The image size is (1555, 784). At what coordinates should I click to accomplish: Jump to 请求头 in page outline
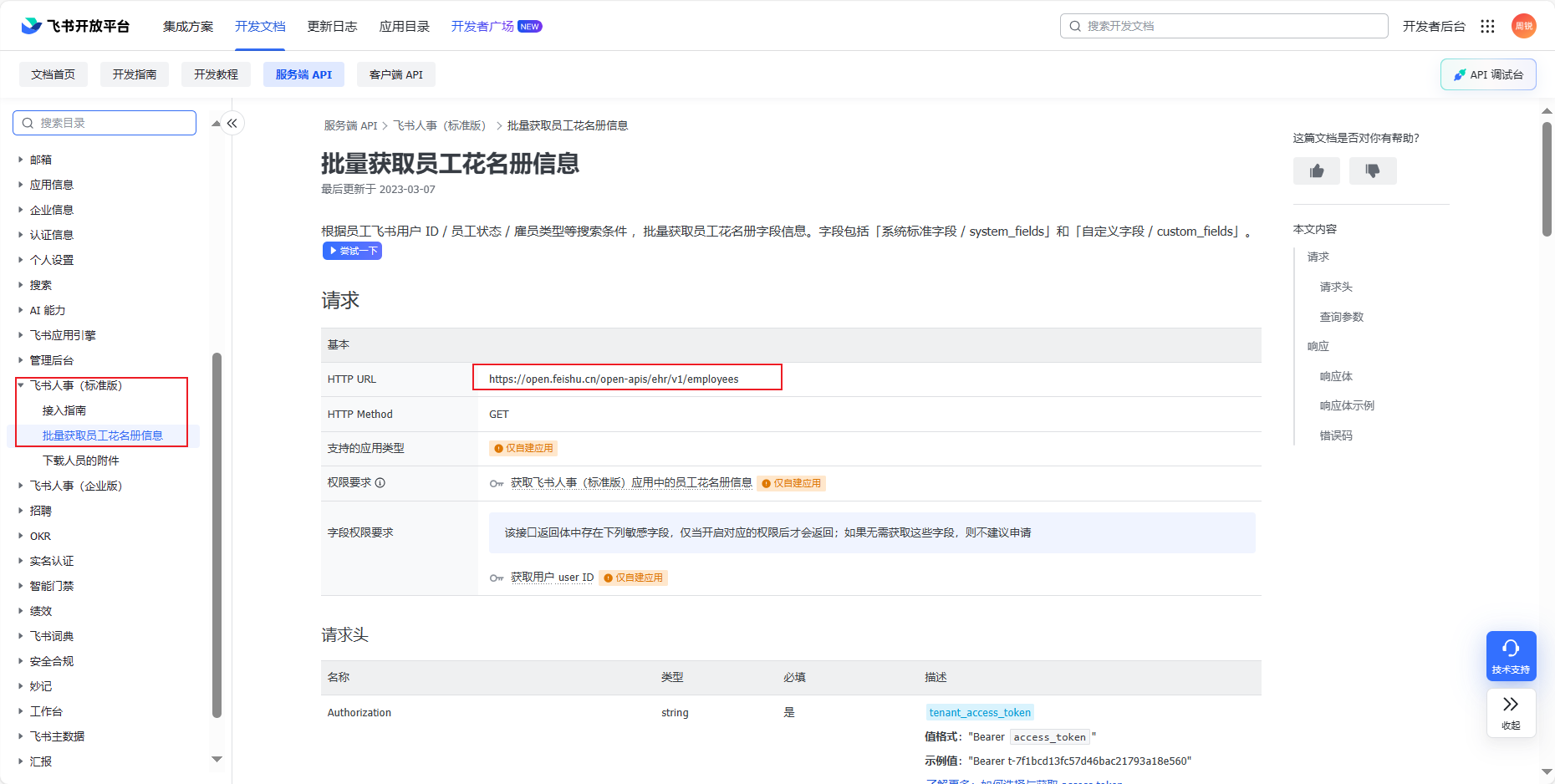(1336, 287)
